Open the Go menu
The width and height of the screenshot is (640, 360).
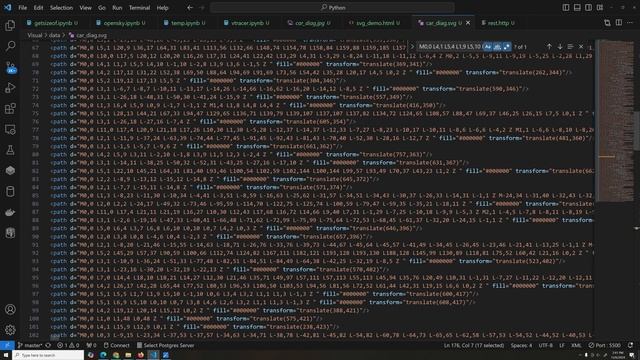point(102,7)
